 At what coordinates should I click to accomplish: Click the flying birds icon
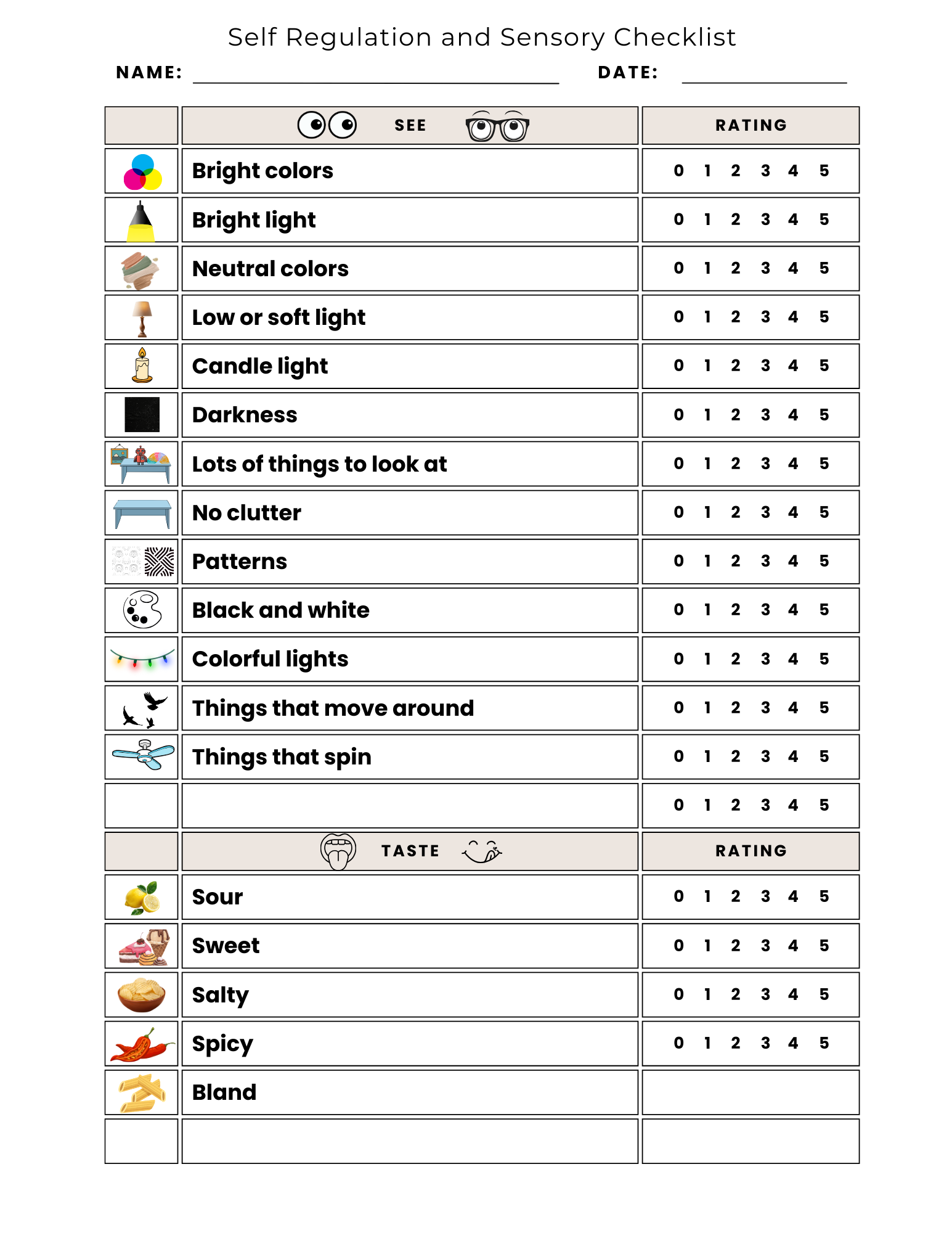[144, 709]
